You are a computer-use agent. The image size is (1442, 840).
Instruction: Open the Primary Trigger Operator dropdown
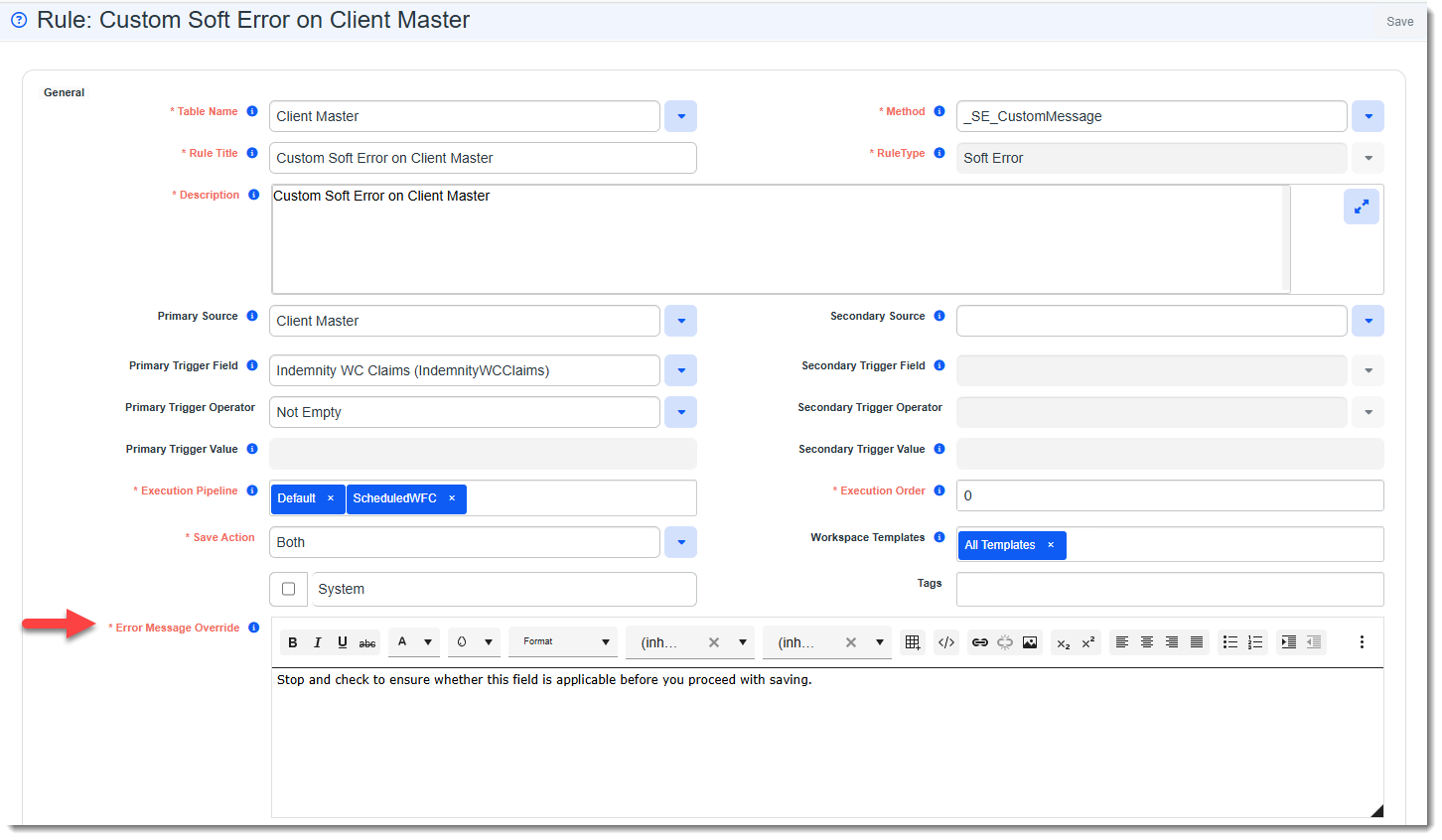pos(680,412)
